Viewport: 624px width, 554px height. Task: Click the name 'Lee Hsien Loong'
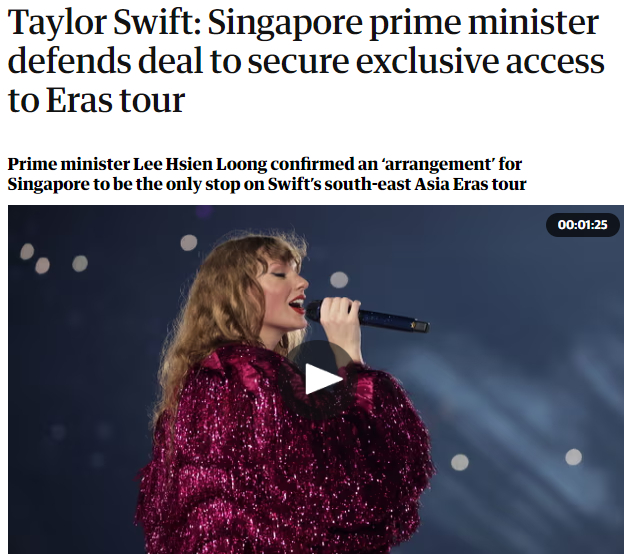(x=199, y=164)
